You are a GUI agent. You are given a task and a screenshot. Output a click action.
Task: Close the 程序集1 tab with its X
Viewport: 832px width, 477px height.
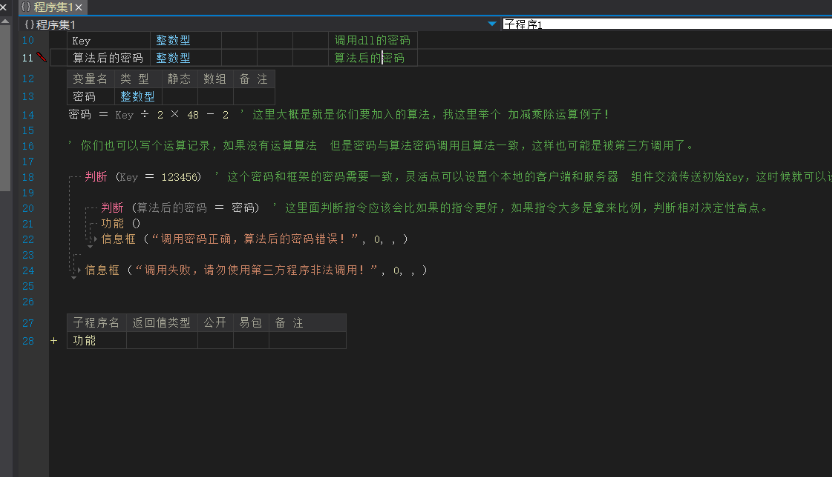(78, 7)
